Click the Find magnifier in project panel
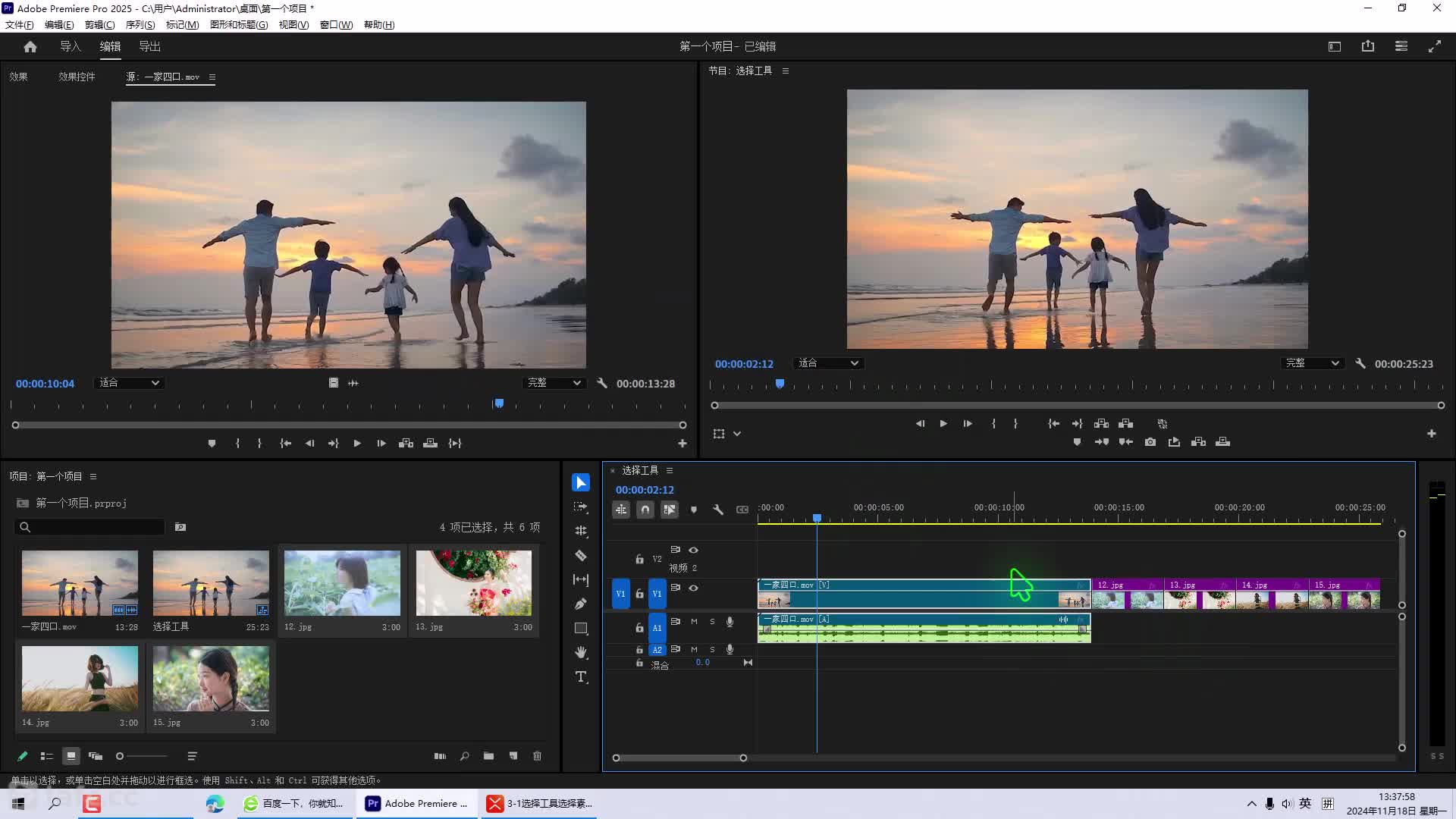Screen dimensions: 1456x819 point(465,756)
